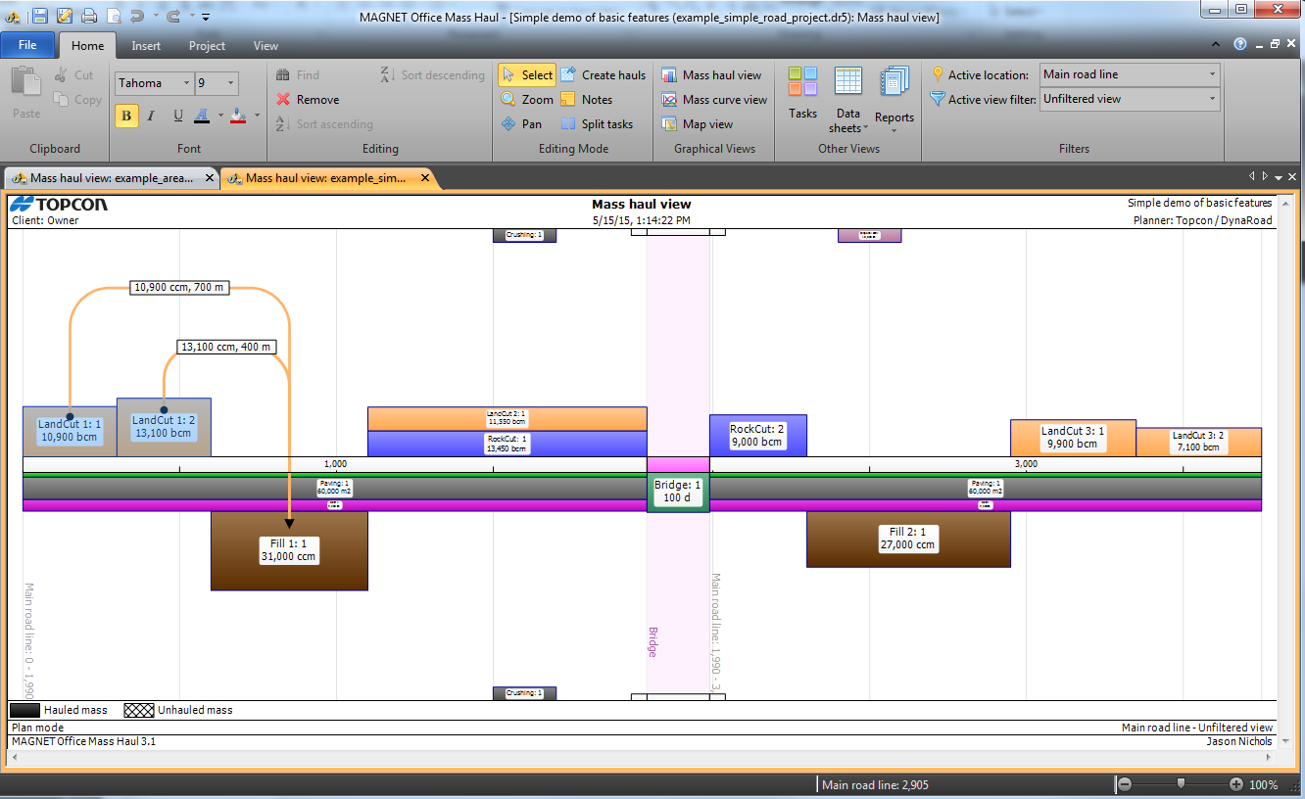Screen dimensions: 1305x799
Task: Click the Create hauls button
Action: click(x=603, y=74)
